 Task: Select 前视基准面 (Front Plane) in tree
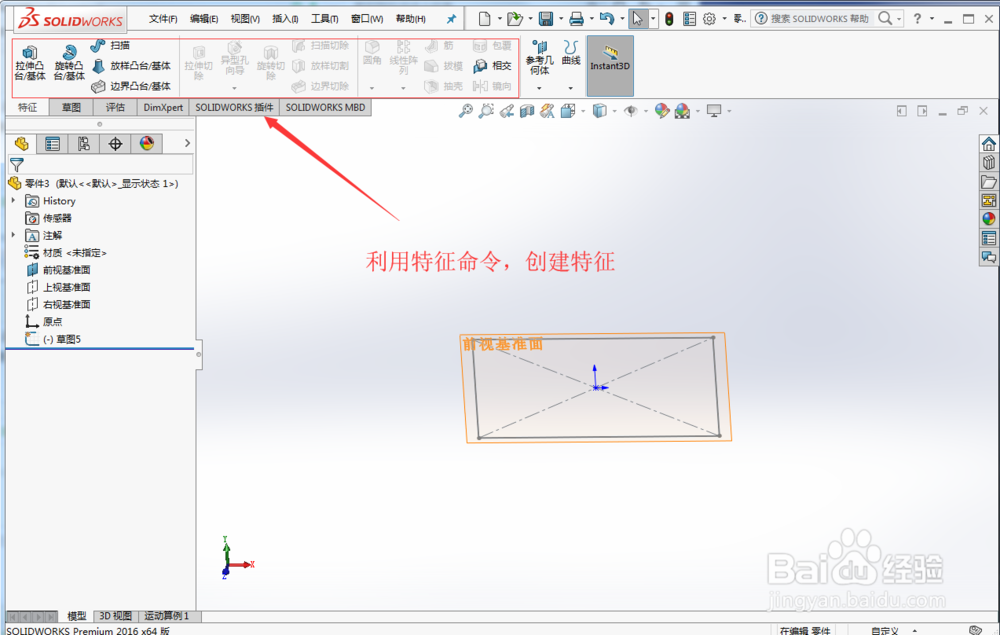(x=66, y=270)
